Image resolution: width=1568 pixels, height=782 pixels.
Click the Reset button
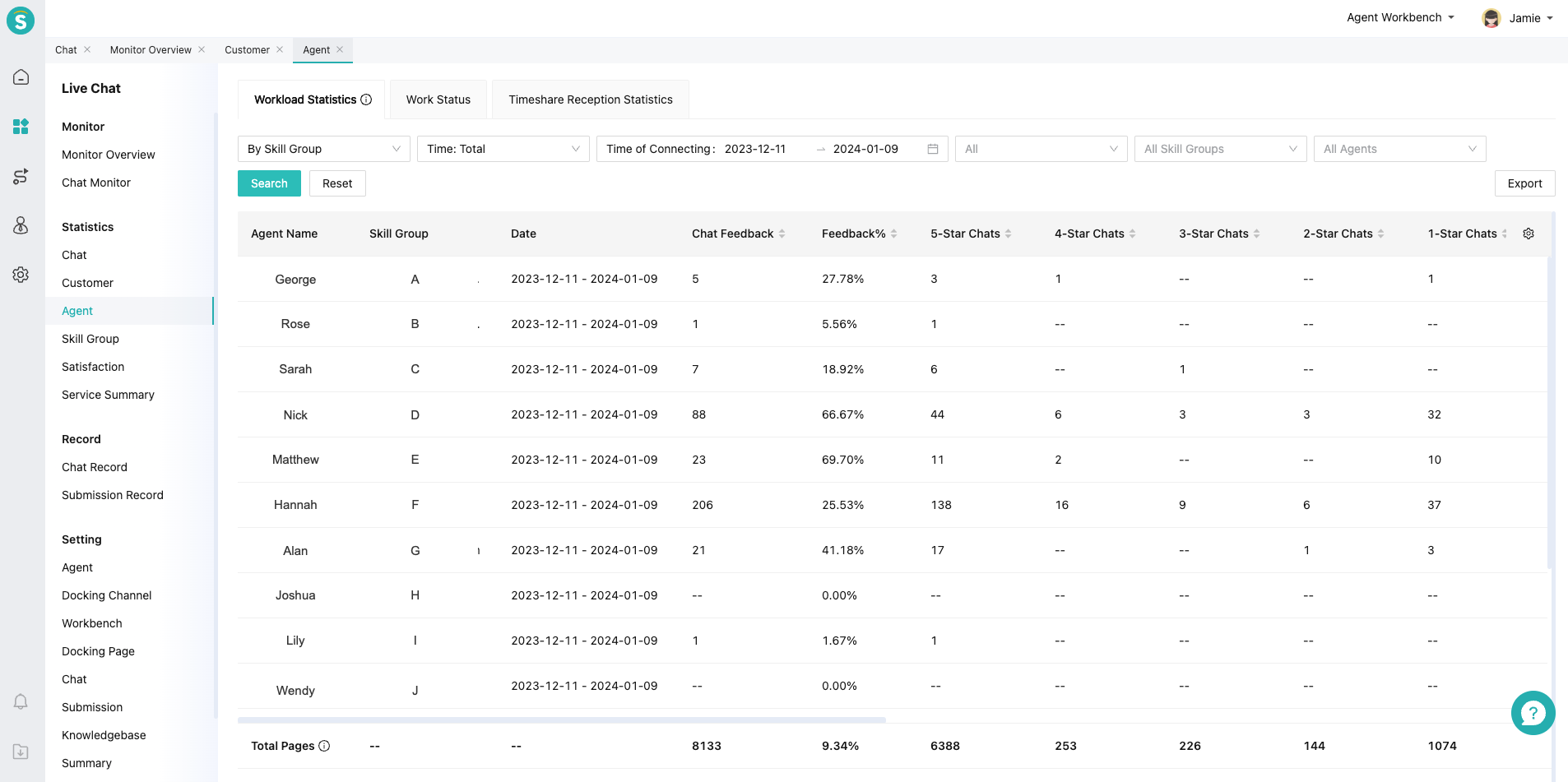[x=337, y=183]
